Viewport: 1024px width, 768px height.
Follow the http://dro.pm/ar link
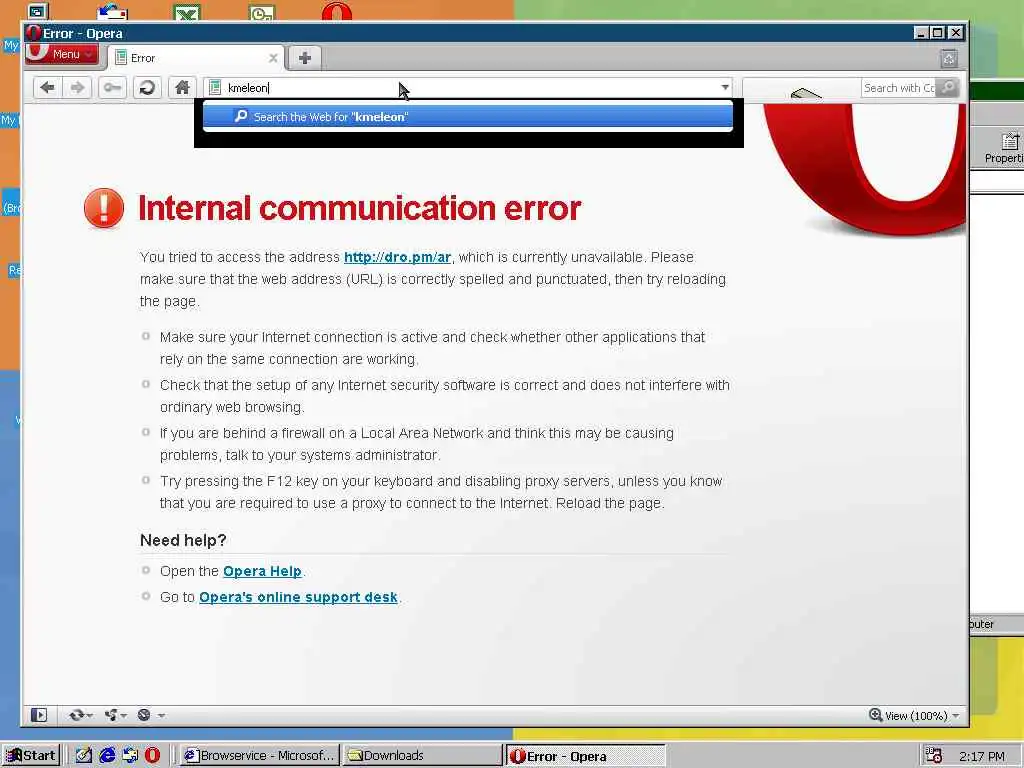pyautogui.click(x=397, y=257)
